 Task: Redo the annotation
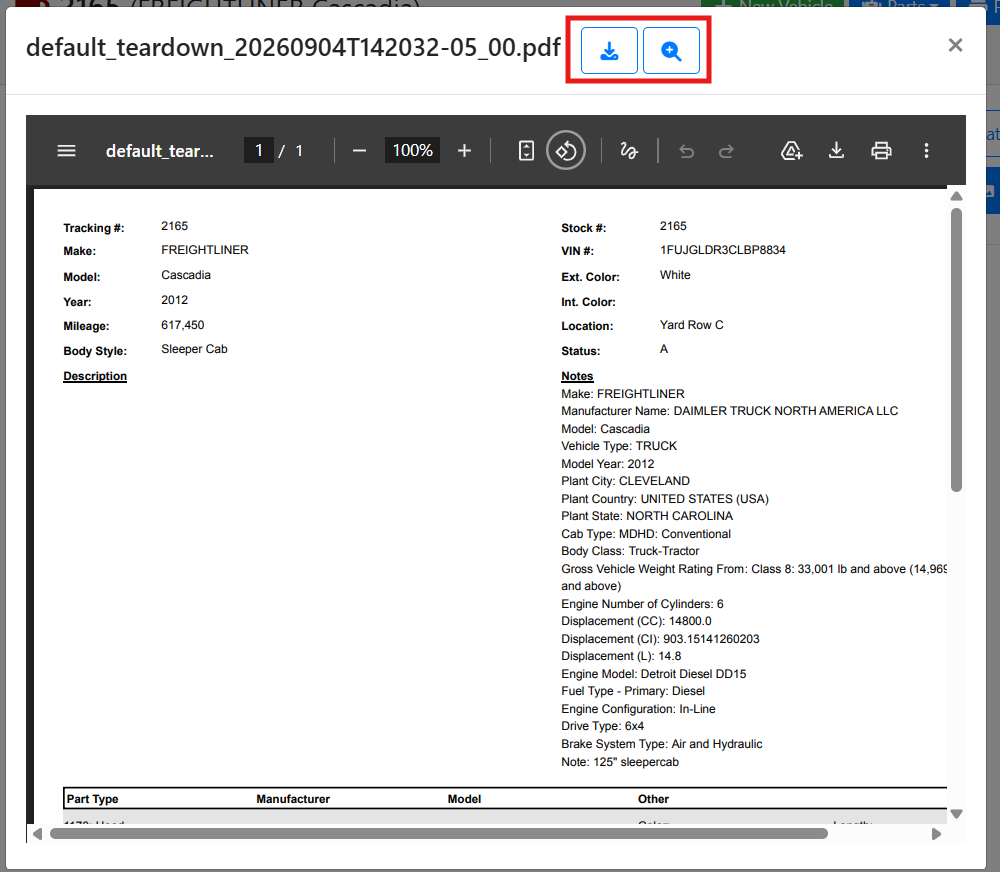[726, 151]
